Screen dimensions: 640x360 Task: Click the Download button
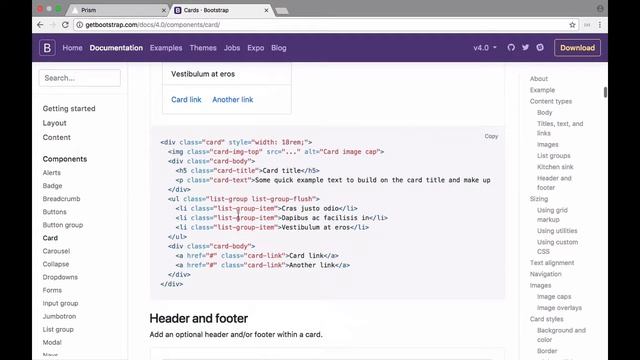[577, 48]
